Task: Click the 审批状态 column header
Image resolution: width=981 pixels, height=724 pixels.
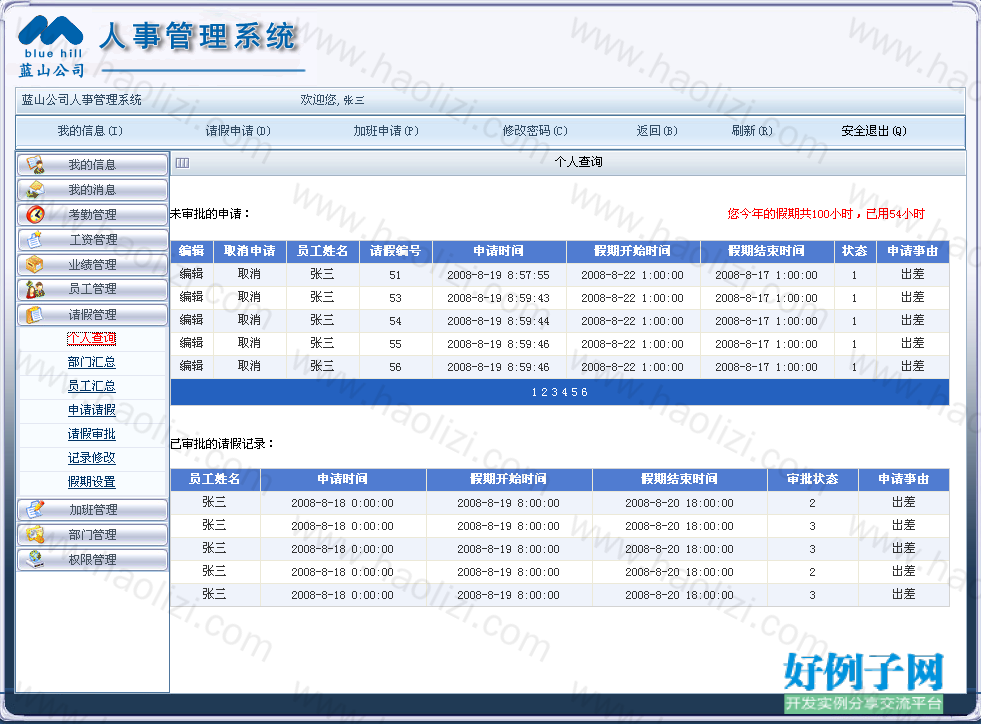Action: click(812, 479)
